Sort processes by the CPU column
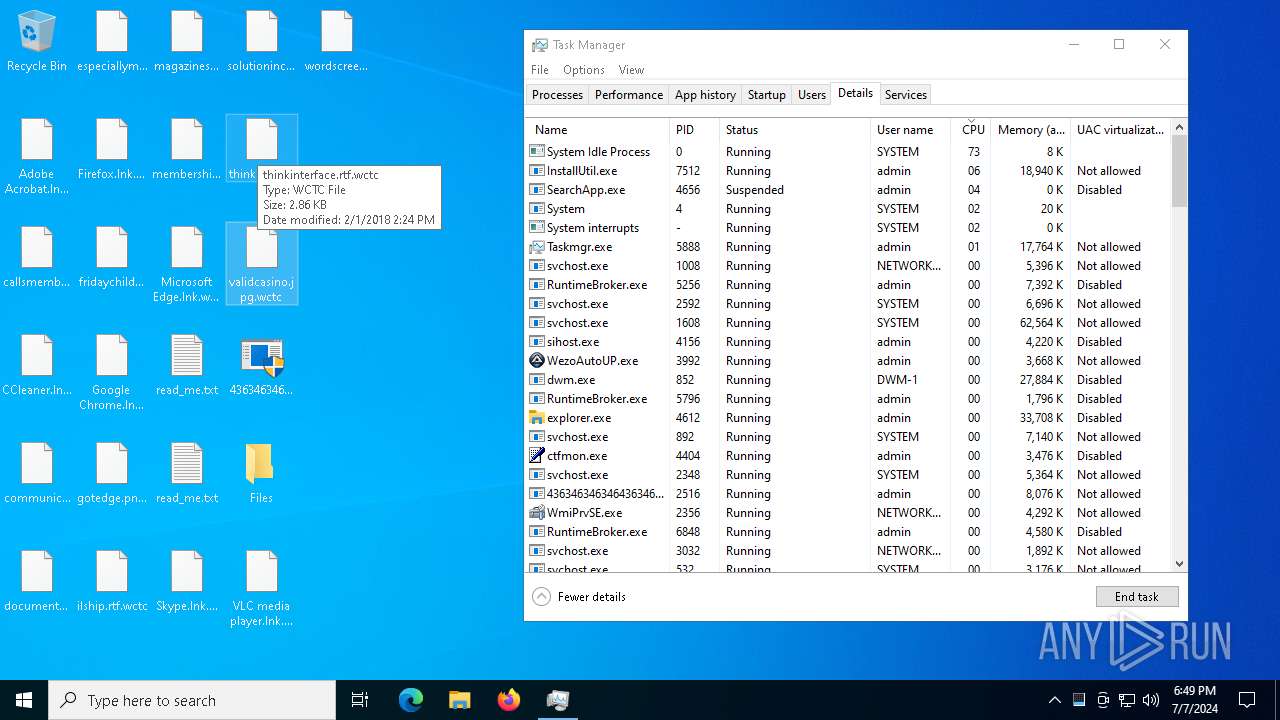Viewport: 1280px width, 720px height. tap(973, 130)
